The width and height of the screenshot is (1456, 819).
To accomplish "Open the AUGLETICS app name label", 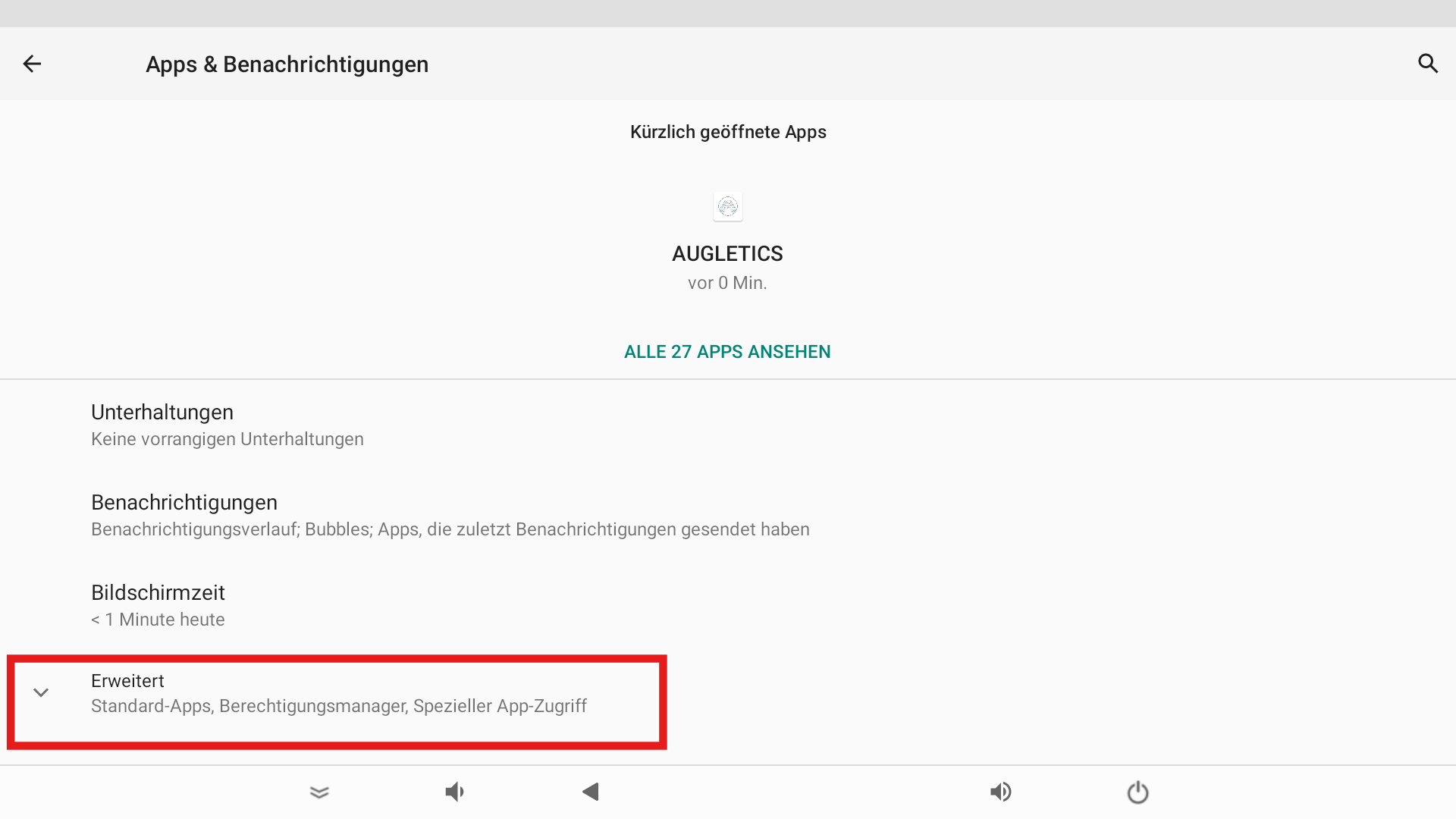I will [727, 253].
